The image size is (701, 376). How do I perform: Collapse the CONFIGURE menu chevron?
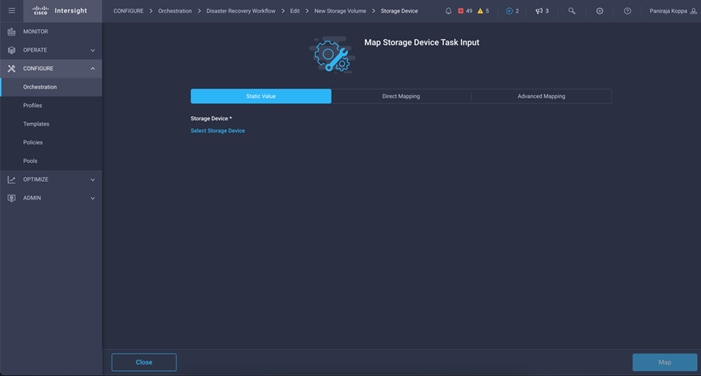pyautogui.click(x=93, y=68)
